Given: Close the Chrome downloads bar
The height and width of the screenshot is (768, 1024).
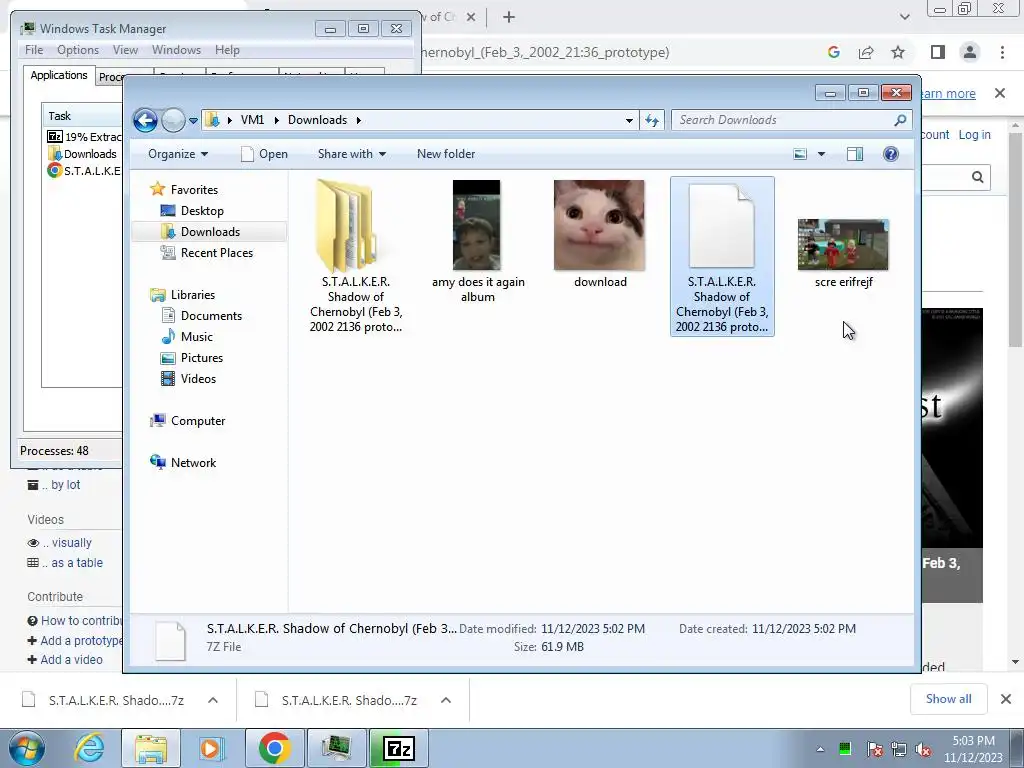Looking at the screenshot, I should click(x=1006, y=699).
